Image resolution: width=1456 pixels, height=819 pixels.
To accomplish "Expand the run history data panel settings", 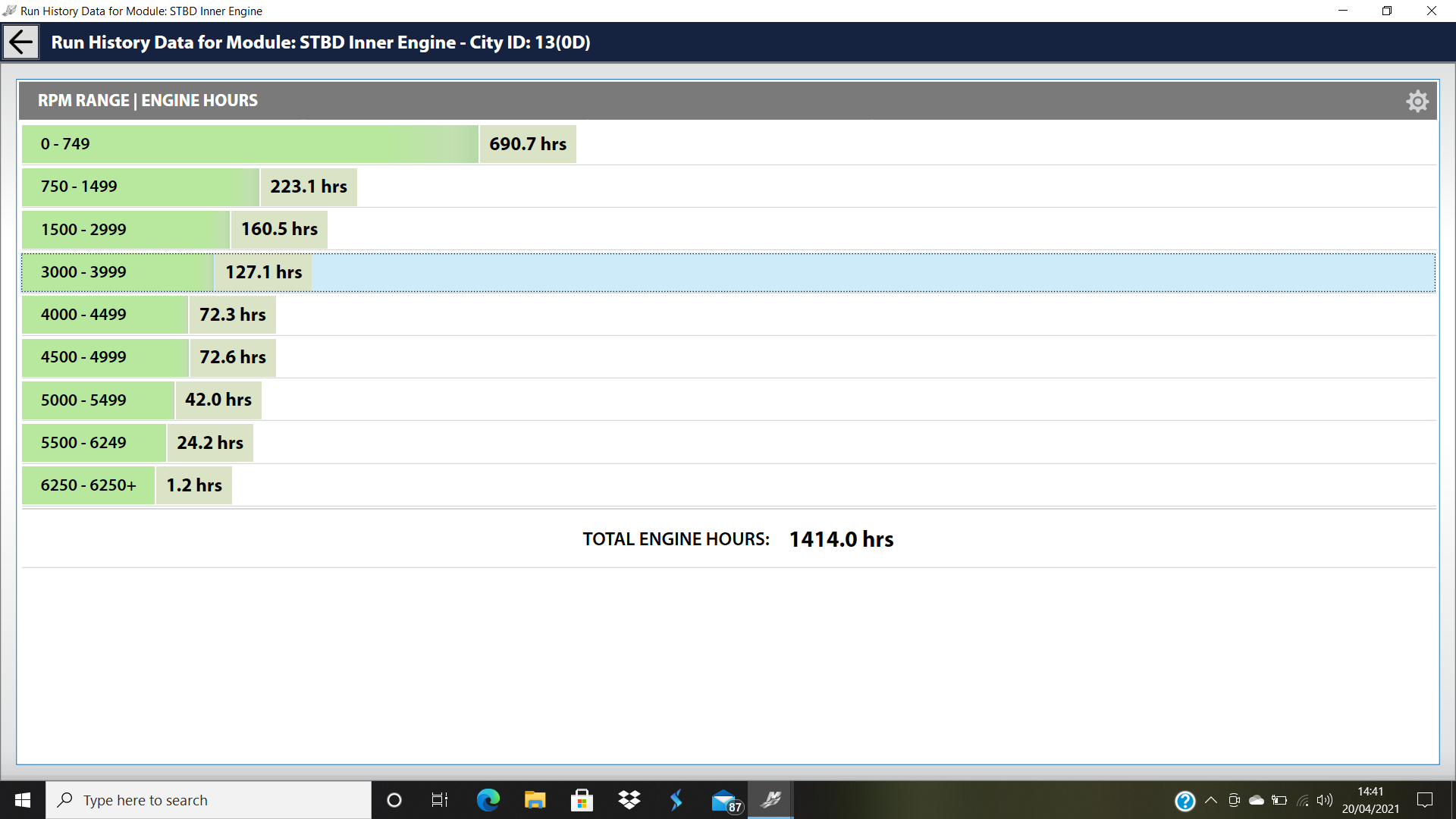I will [x=1417, y=101].
